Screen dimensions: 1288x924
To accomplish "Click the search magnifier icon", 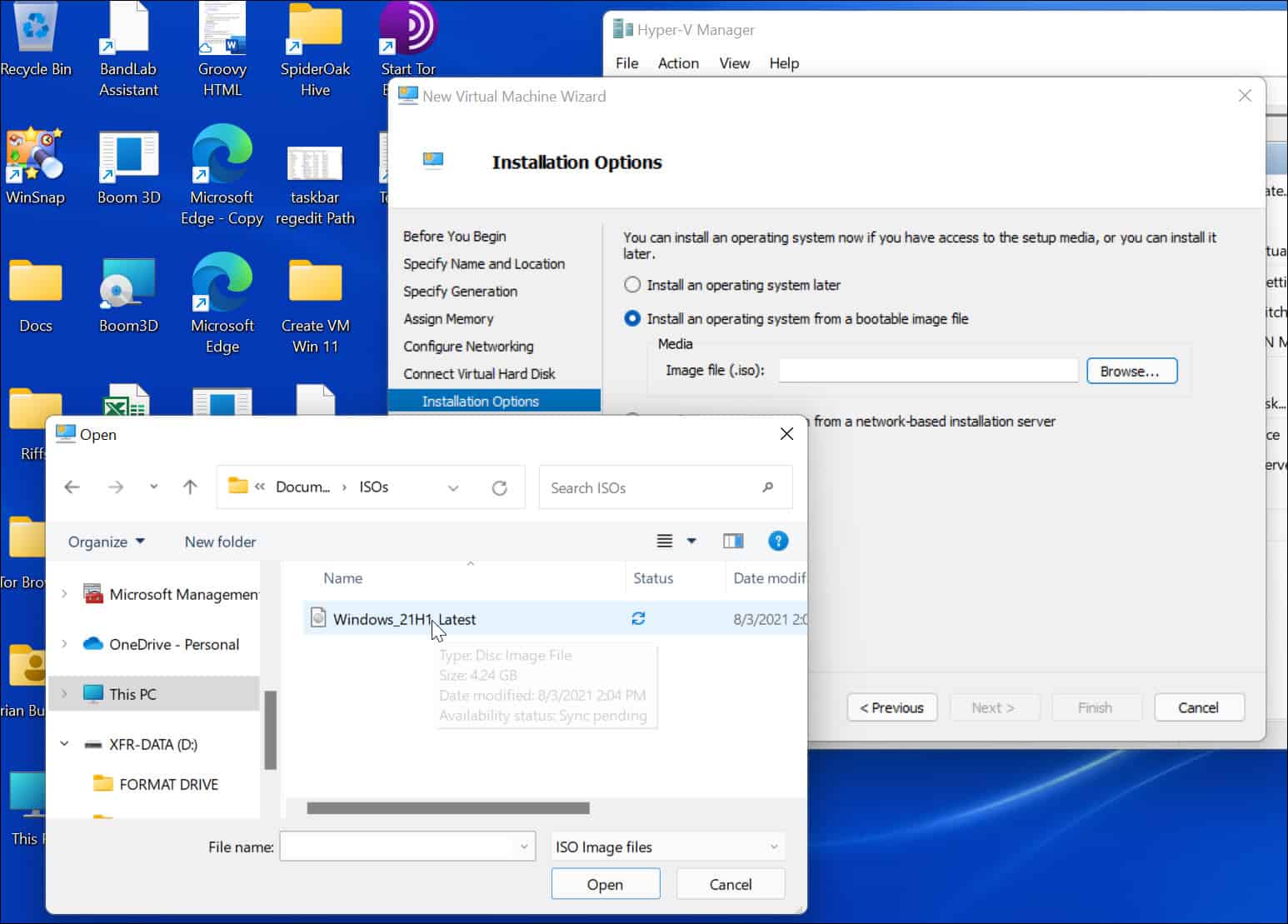I will tap(767, 487).
